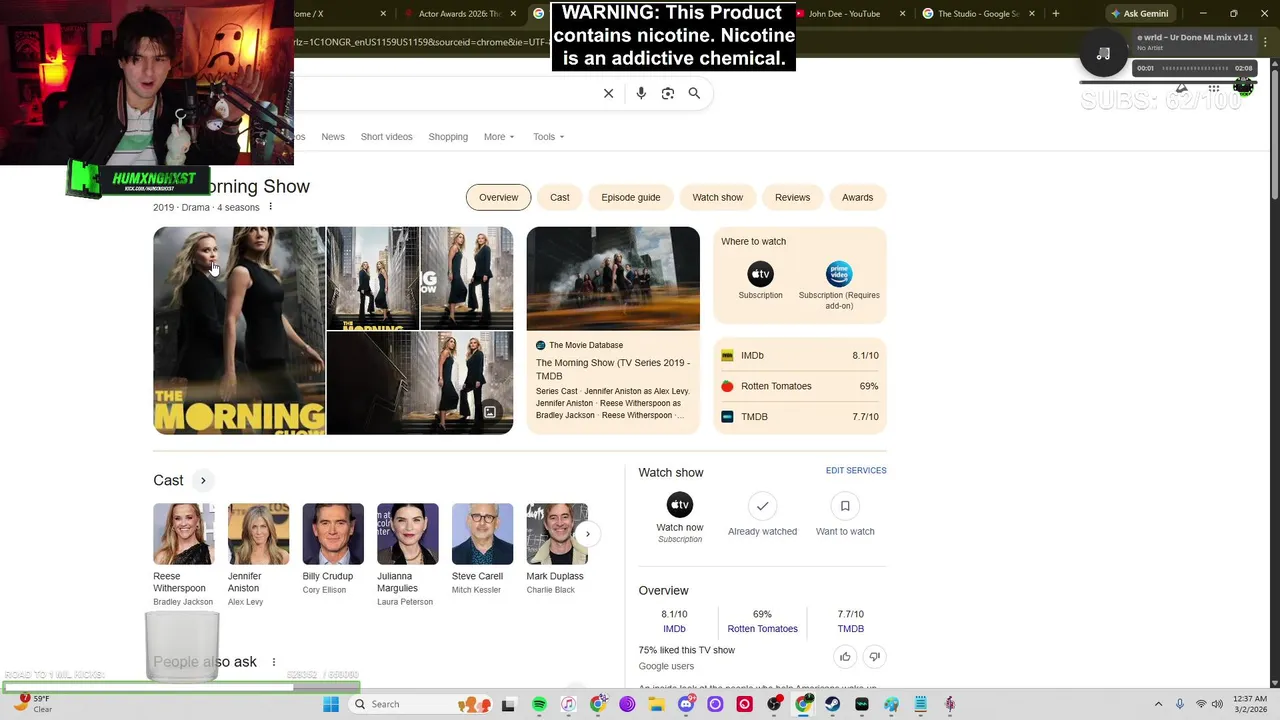Screen dimensions: 1280x720
Task: Open Reese Witherspoon cast photo
Action: point(183,534)
